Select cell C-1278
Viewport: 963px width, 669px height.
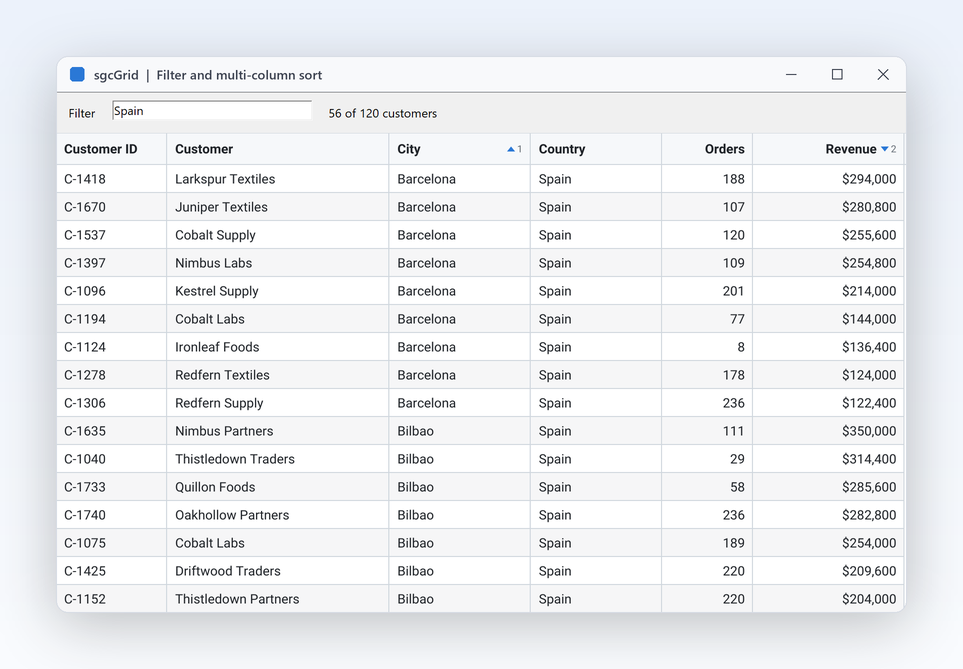tap(112, 375)
